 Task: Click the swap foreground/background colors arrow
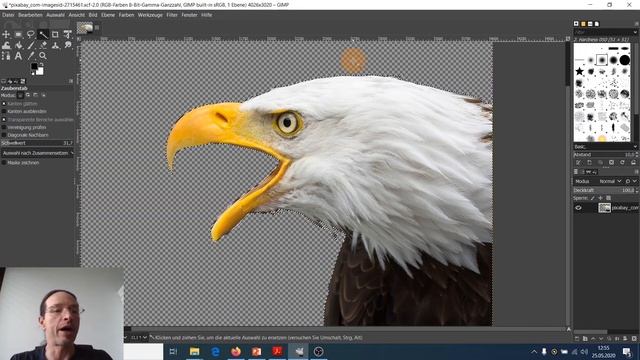coord(42,65)
